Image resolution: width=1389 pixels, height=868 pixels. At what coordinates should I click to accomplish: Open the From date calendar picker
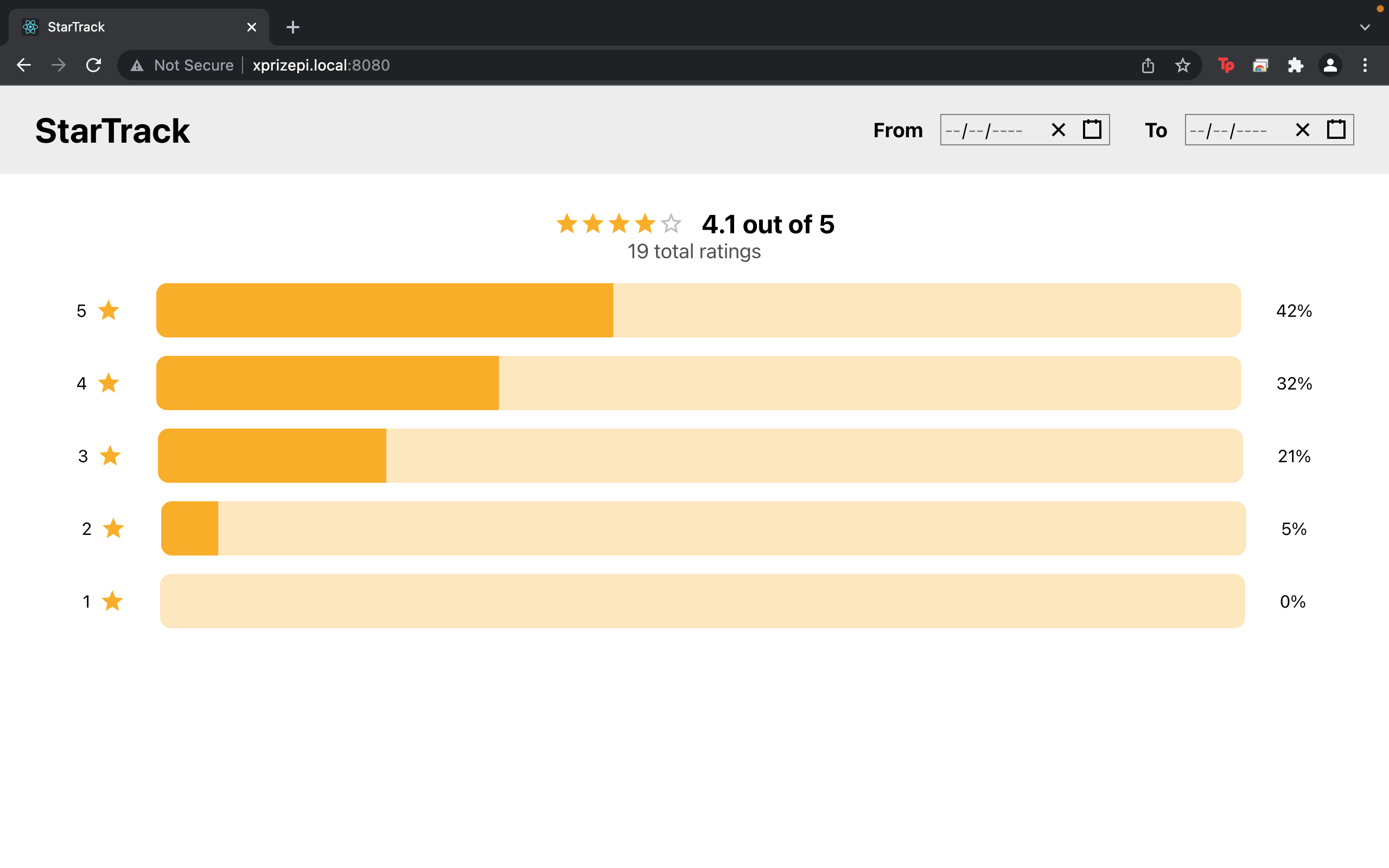[x=1092, y=130]
